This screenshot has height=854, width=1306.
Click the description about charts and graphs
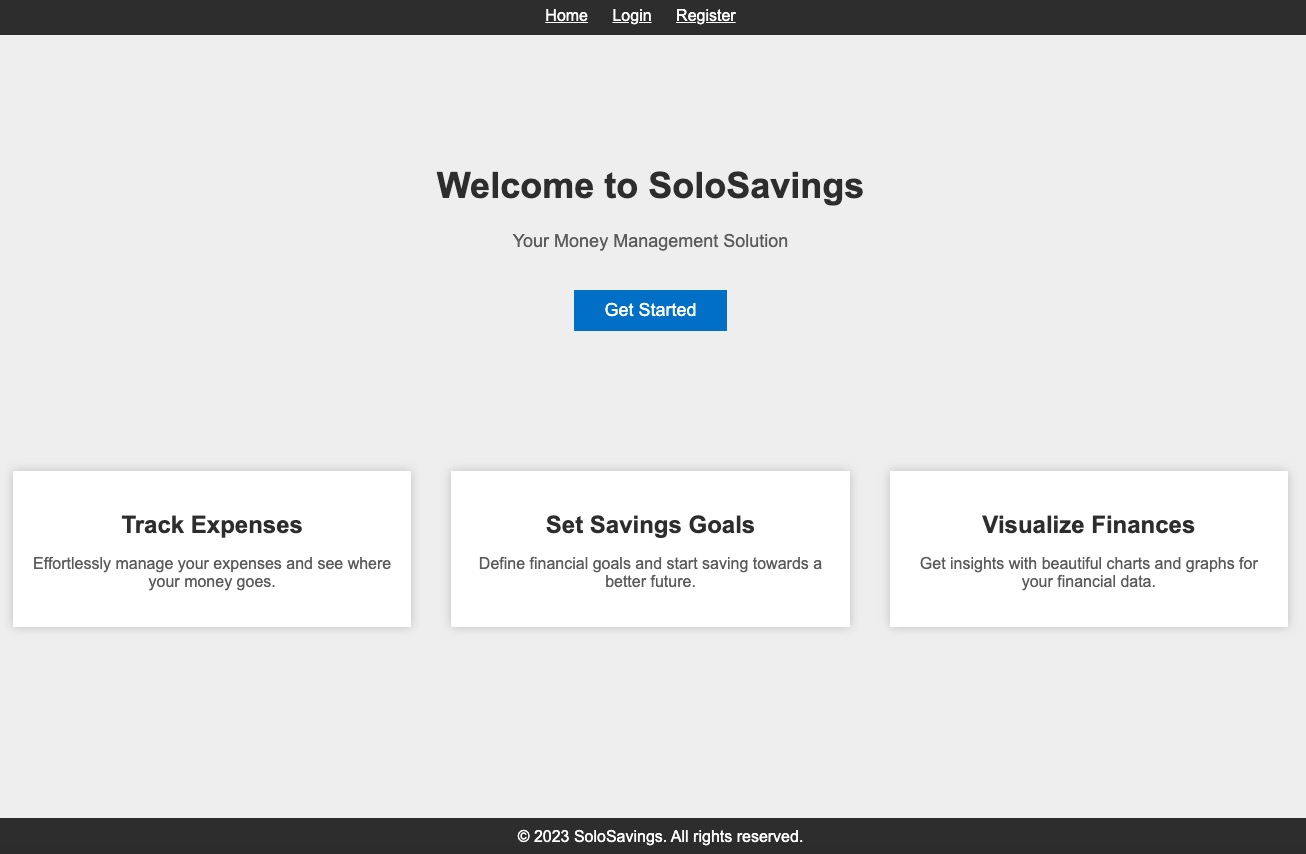pos(1088,572)
